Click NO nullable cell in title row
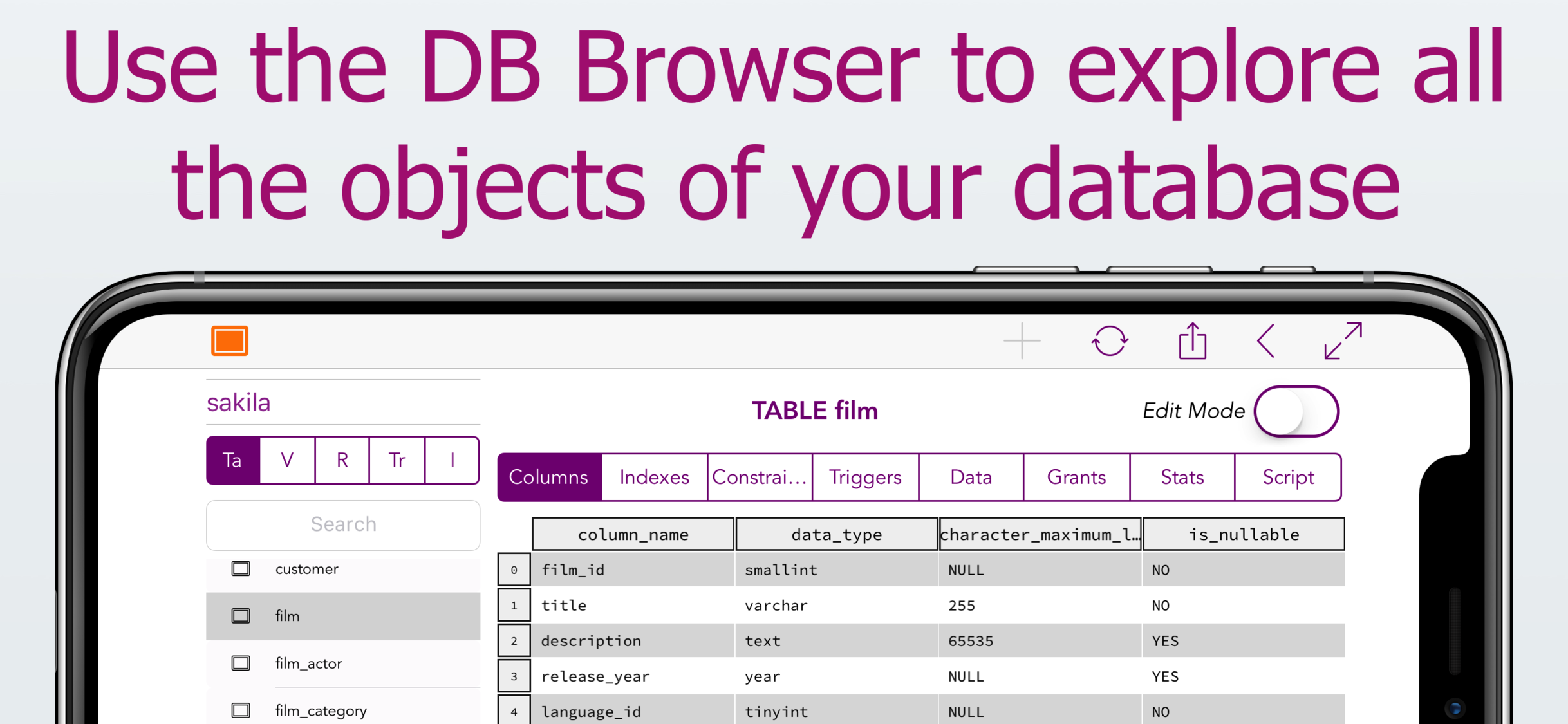This screenshot has width=1568, height=724. pyautogui.click(x=1244, y=605)
